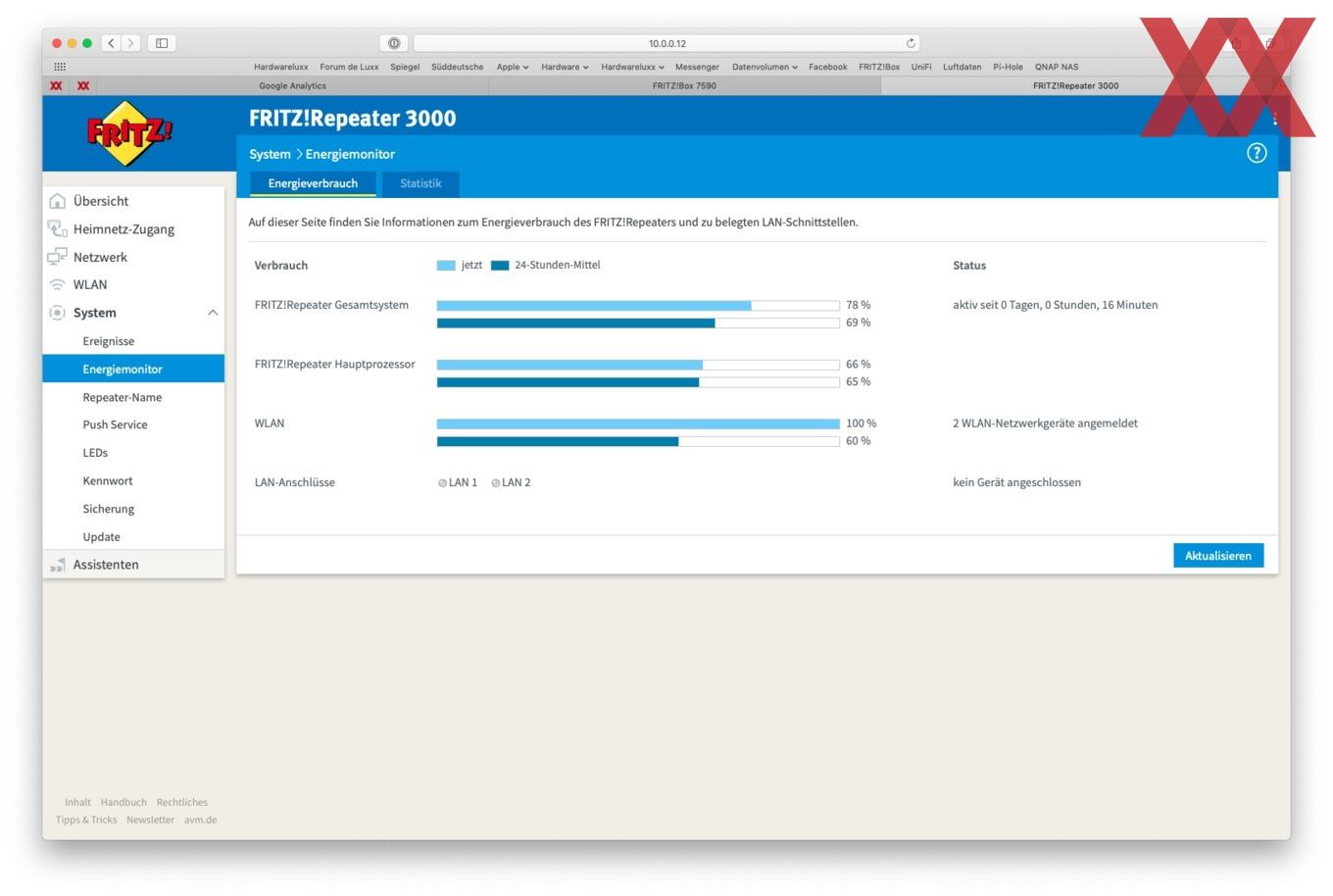The width and height of the screenshot is (1333, 896).
Task: Click the light blue jetzt legend swatch
Action: tap(446, 266)
